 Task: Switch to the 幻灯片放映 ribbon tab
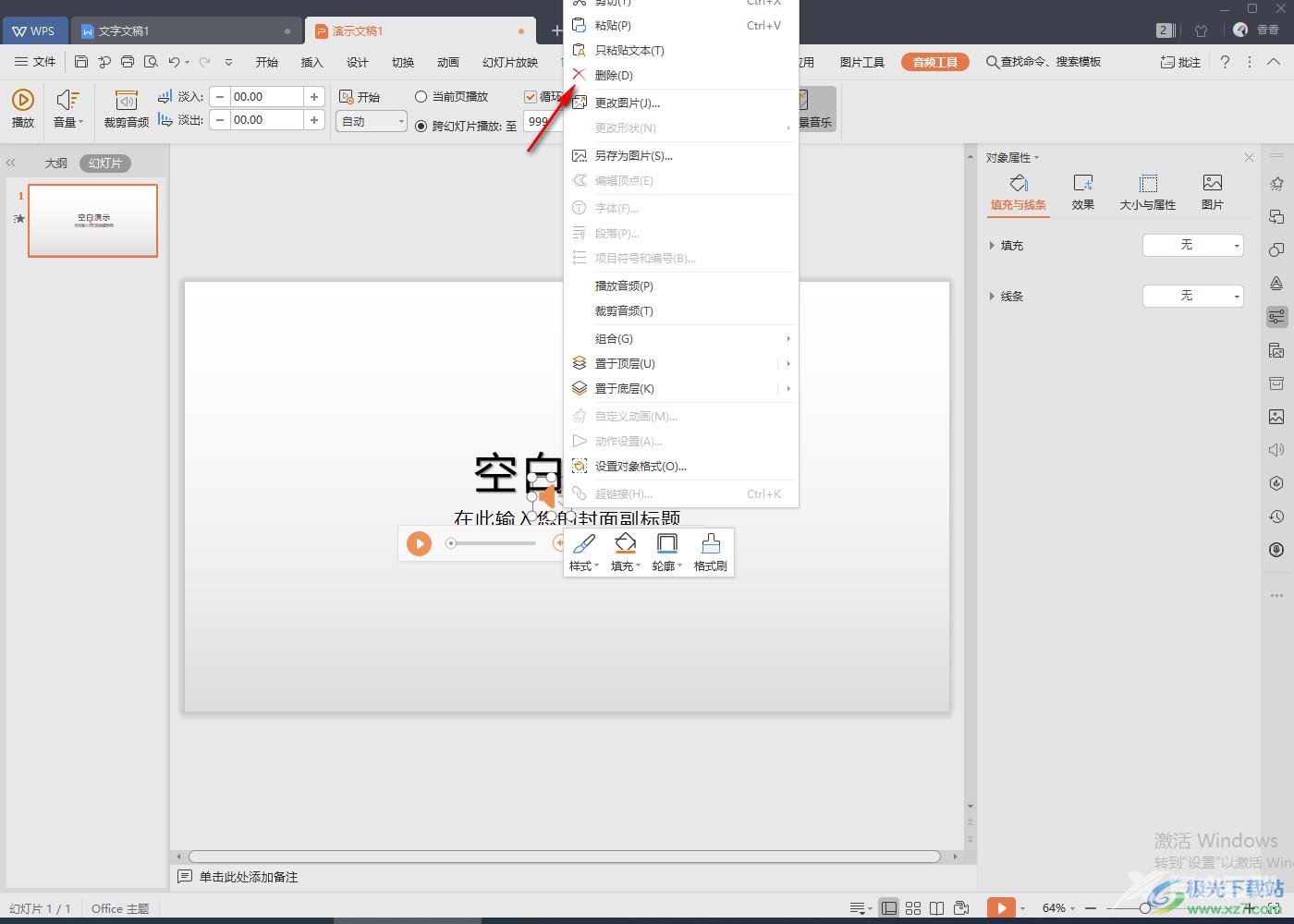click(510, 62)
